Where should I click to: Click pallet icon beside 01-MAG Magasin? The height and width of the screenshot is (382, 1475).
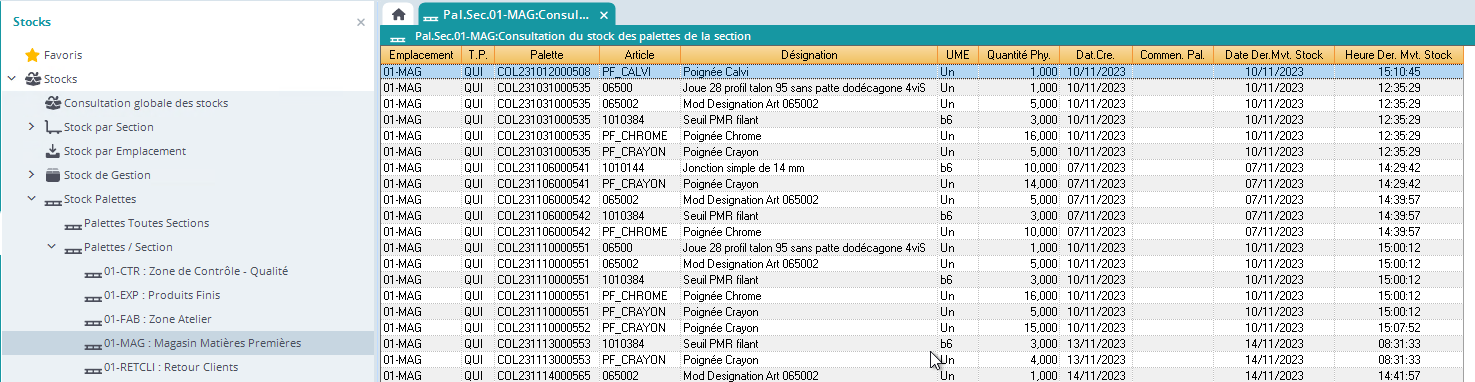click(93, 344)
